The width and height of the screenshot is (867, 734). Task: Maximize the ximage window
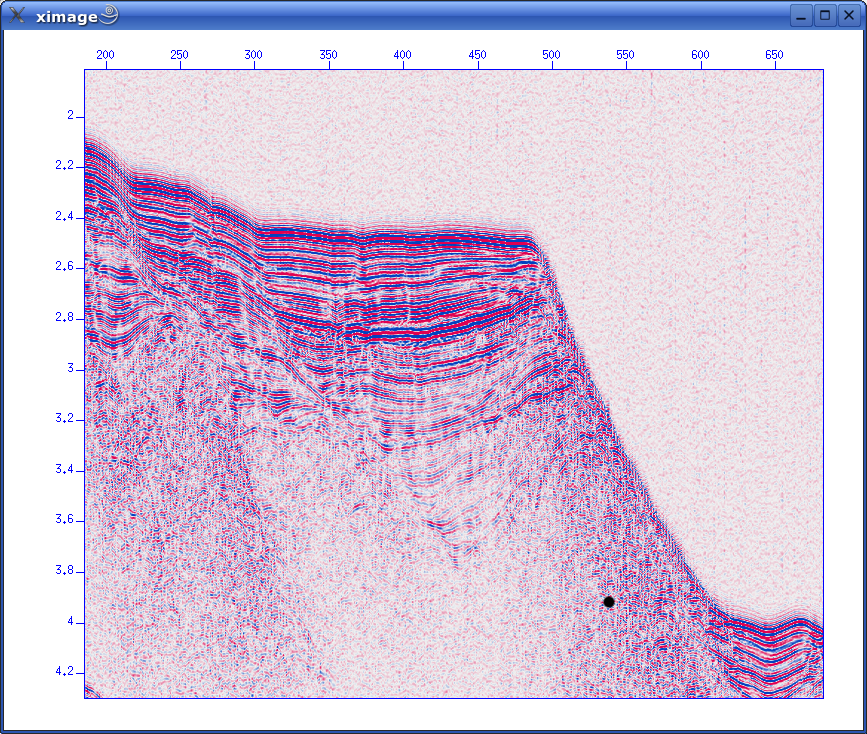pos(825,15)
